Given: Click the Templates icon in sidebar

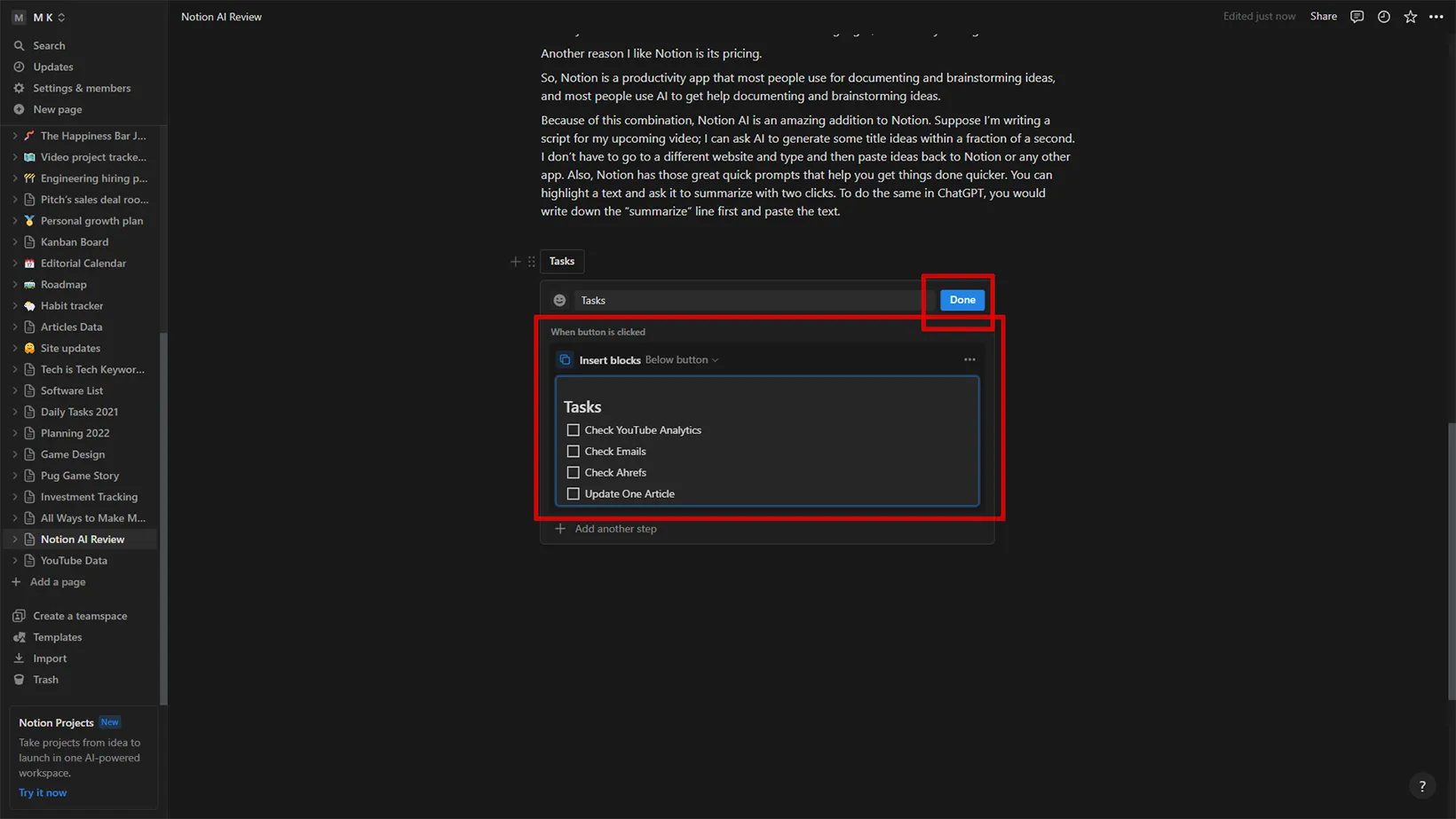Looking at the screenshot, I should tap(19, 637).
